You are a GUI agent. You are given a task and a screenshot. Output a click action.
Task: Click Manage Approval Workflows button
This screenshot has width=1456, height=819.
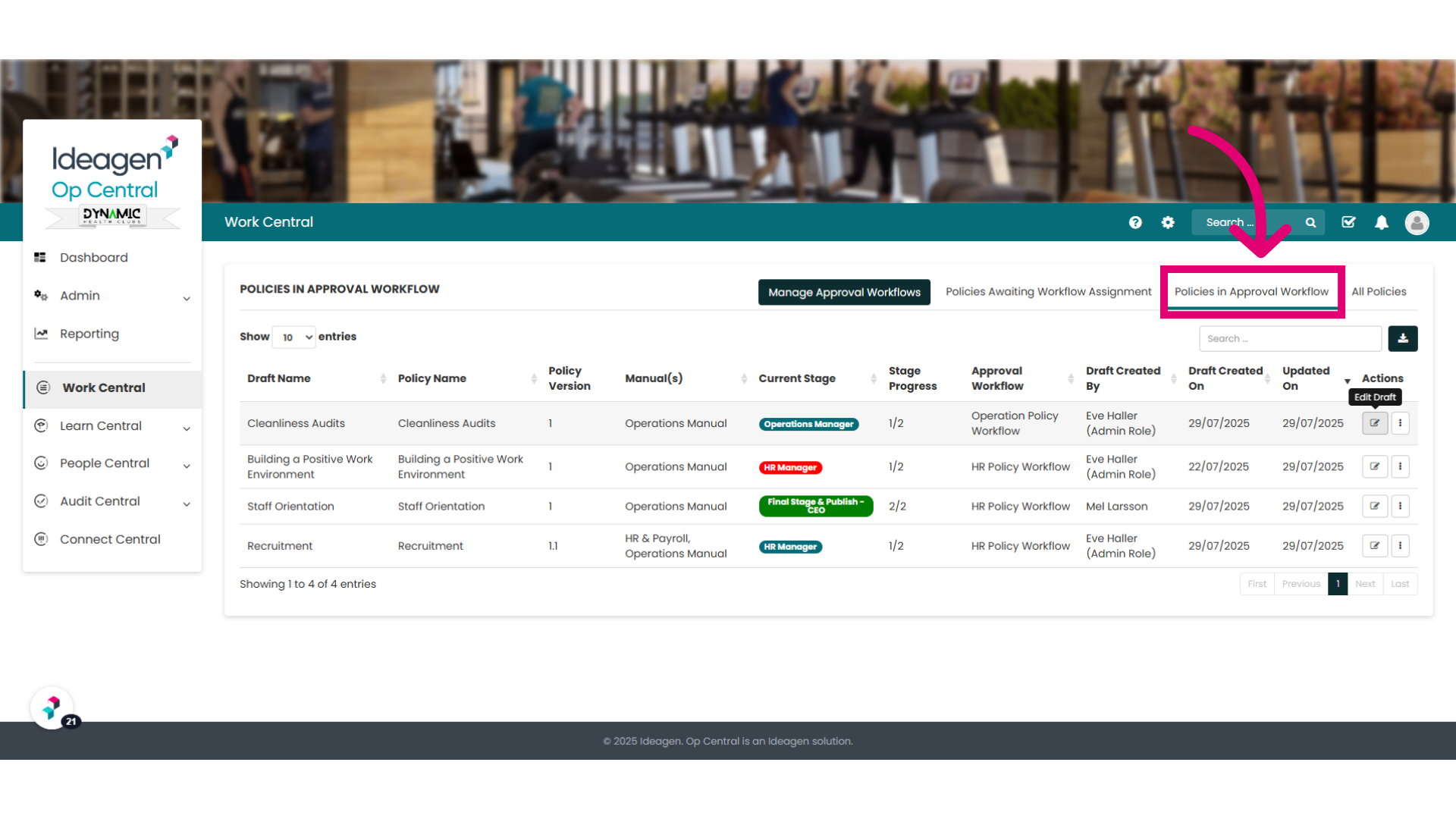(844, 292)
